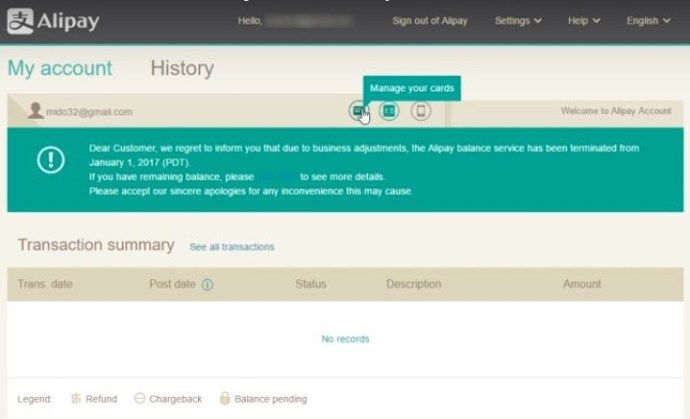The height and width of the screenshot is (419, 690).
Task: Open See all transactions link
Action: (232, 247)
